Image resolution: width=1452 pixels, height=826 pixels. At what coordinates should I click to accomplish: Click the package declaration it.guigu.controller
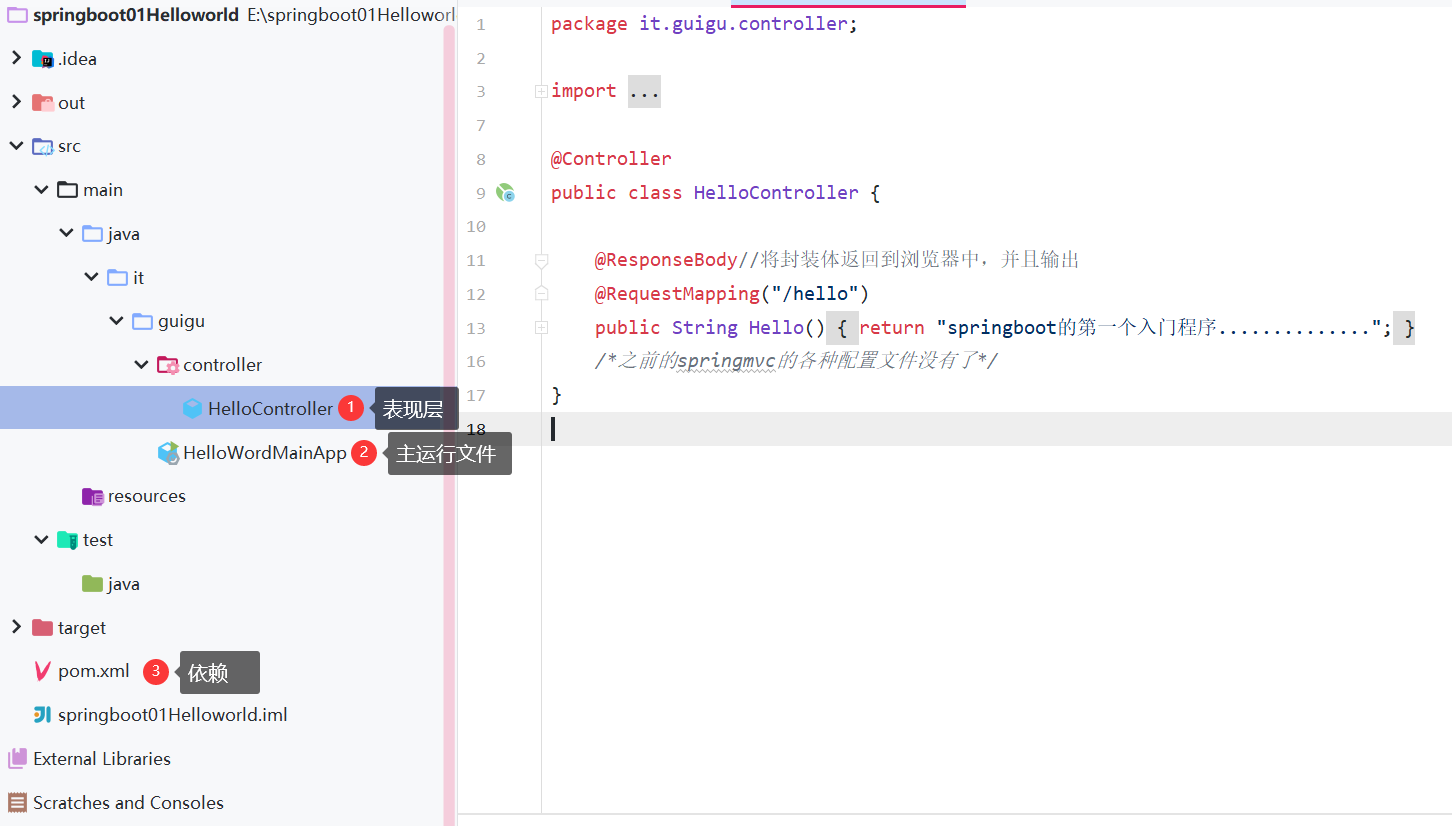[743, 24]
